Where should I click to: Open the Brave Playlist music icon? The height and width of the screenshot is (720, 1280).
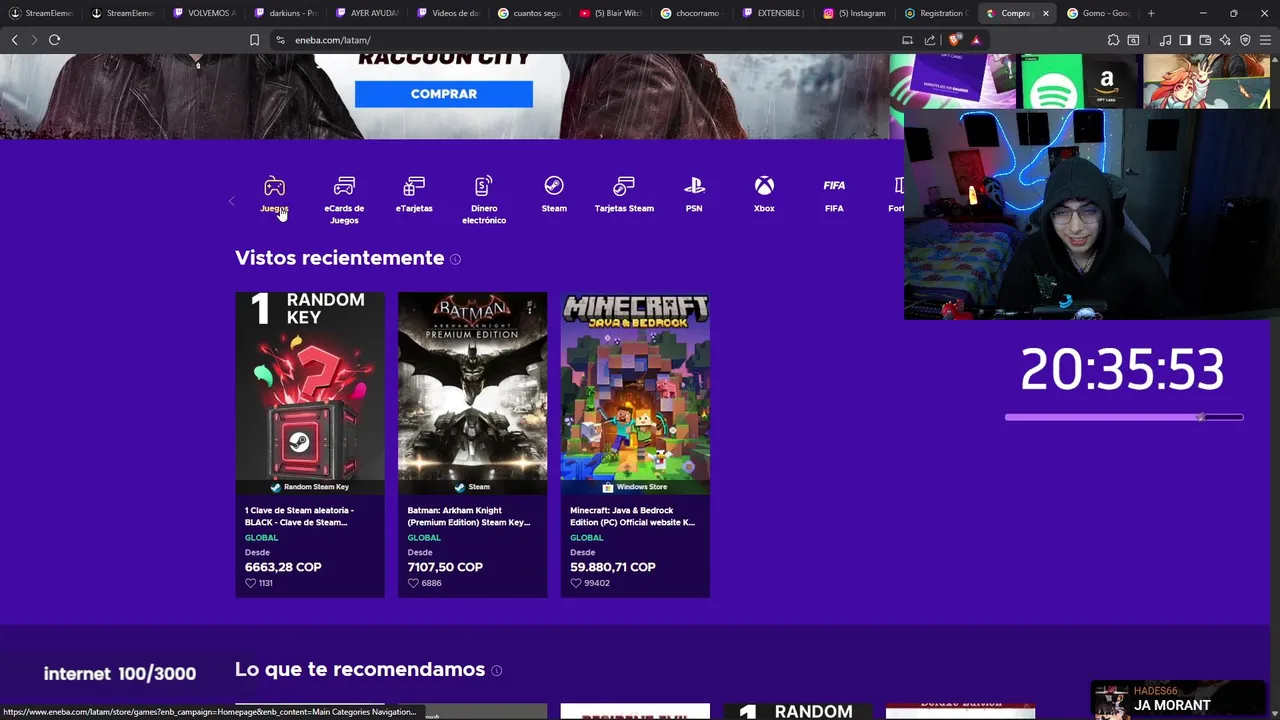pos(1165,40)
